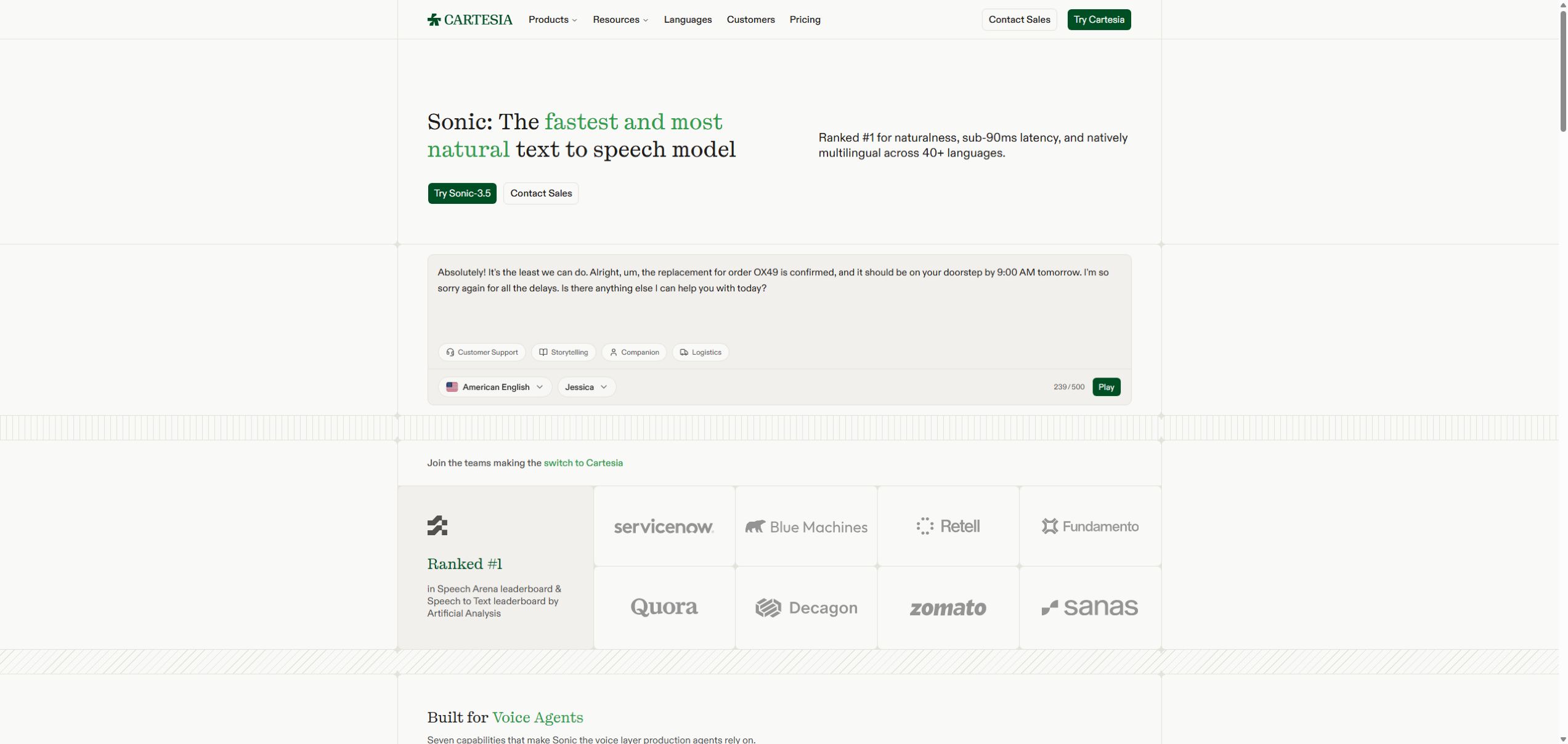Click Contact Sales below the headline
The width and height of the screenshot is (1568, 744).
pos(541,193)
